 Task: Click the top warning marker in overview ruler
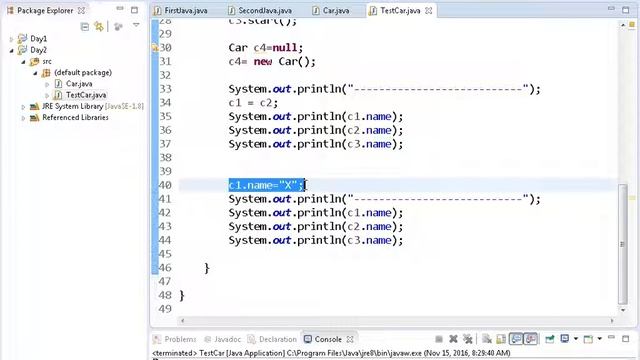631,25
